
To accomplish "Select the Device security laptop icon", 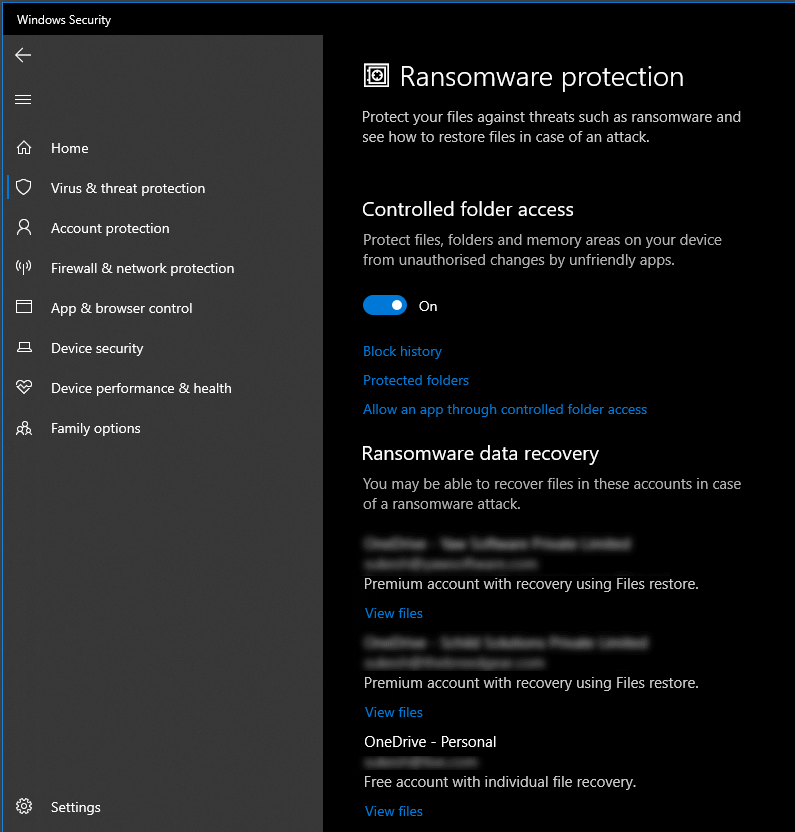I will (24, 348).
